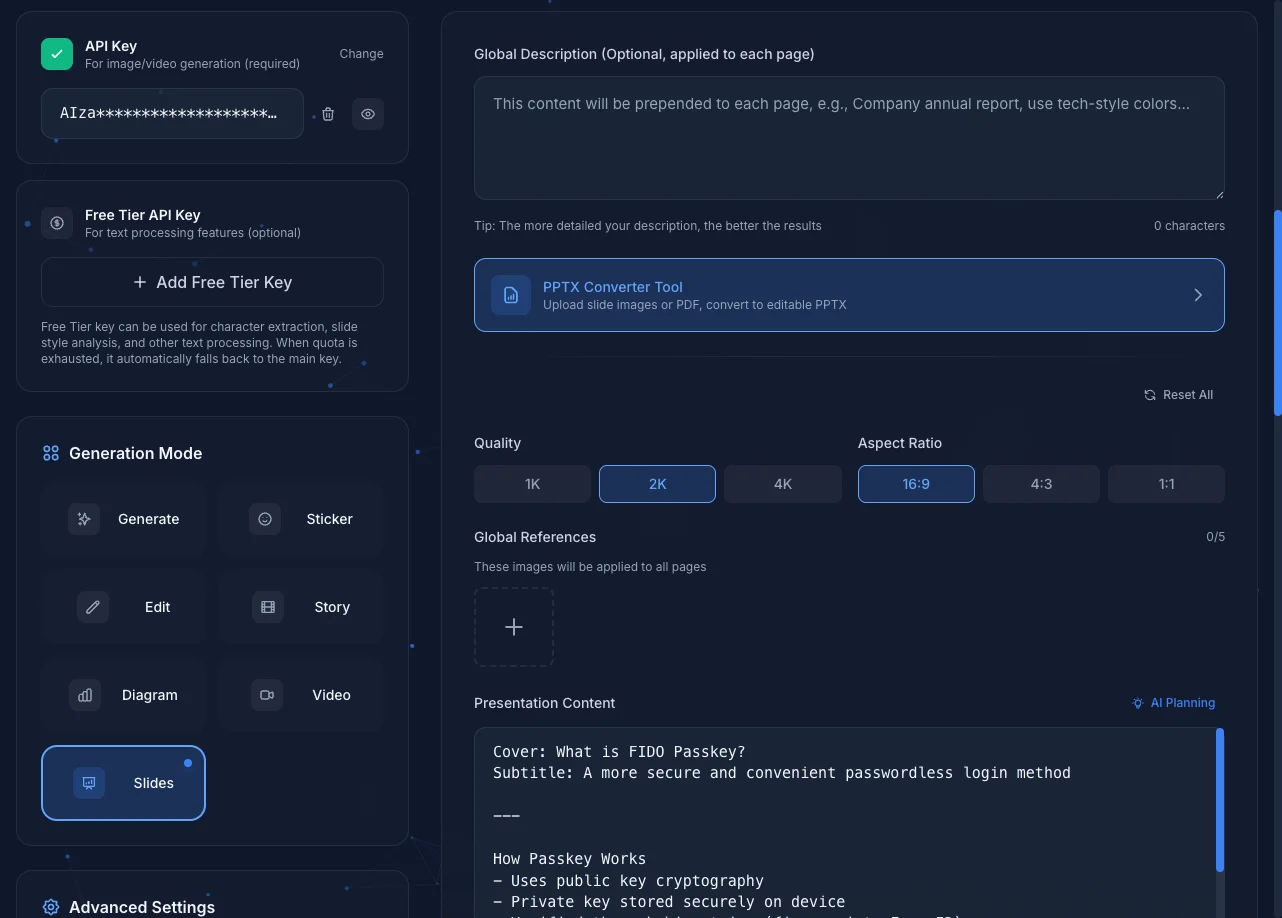
Task: Click inside the Global Description text area
Action: pos(849,137)
